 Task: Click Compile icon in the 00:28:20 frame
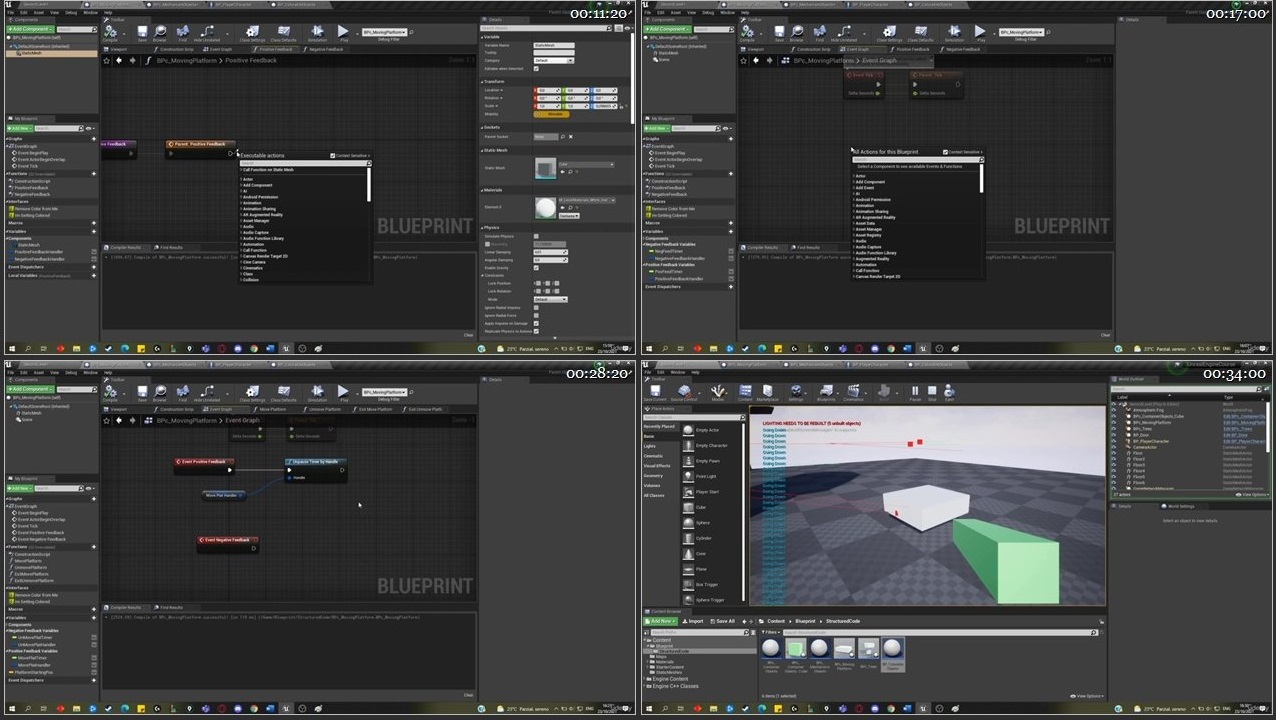pos(110,393)
